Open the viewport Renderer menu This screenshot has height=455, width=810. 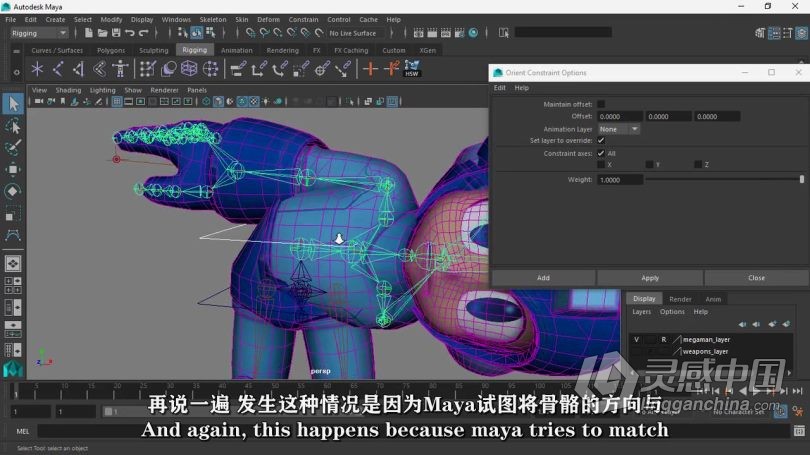click(164, 90)
